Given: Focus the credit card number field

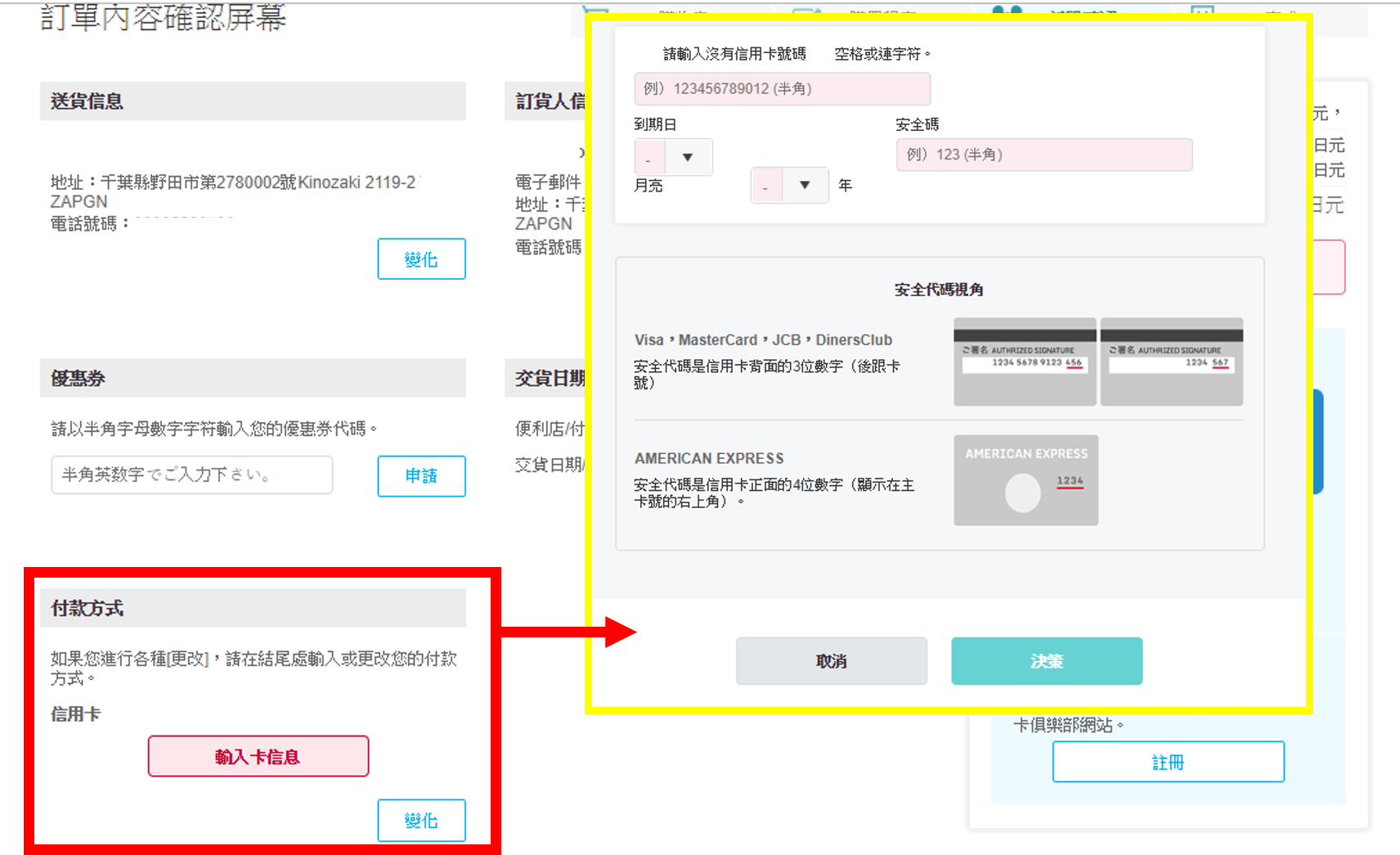Looking at the screenshot, I should click(x=782, y=88).
